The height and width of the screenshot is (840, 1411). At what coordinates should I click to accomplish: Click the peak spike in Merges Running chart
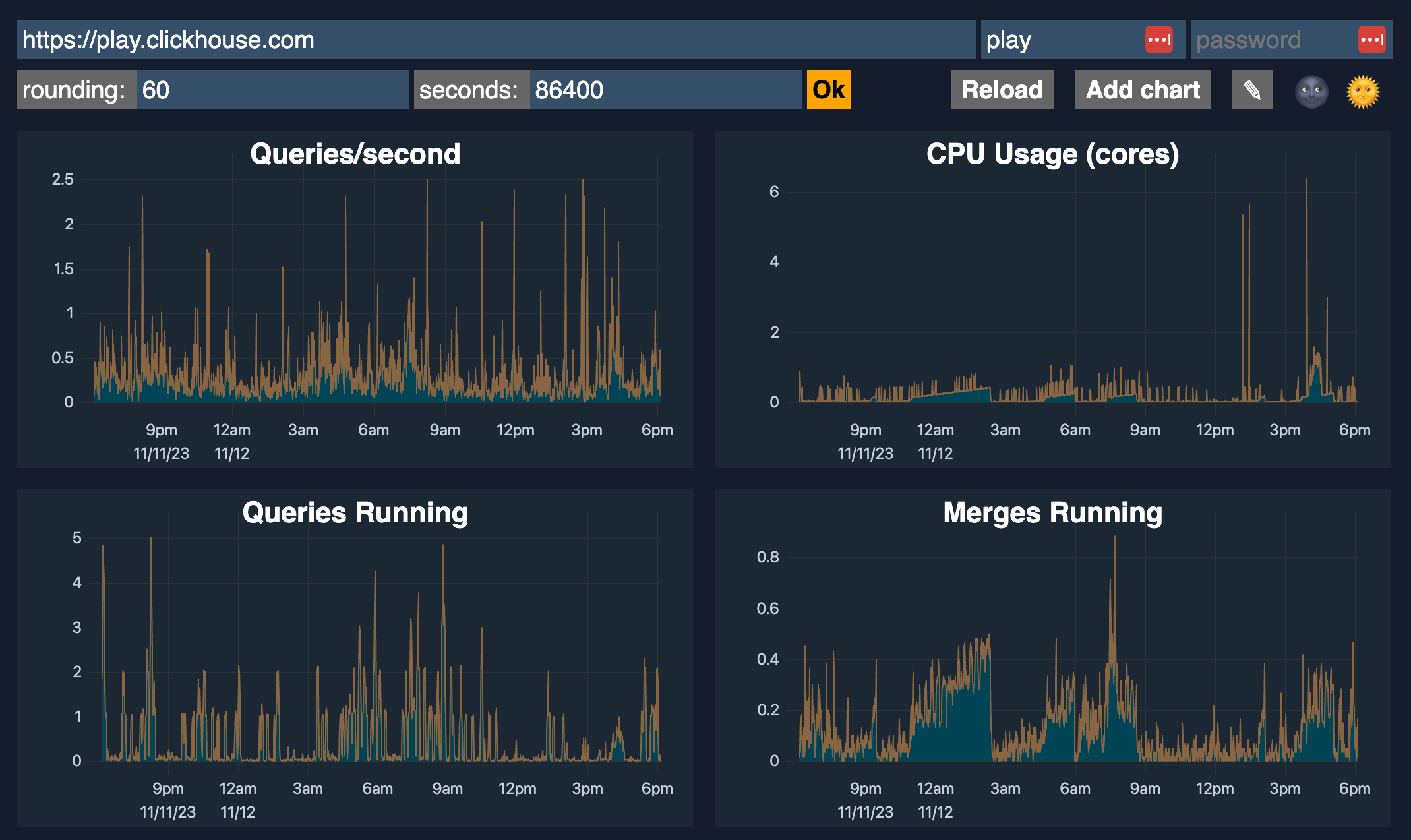tap(1114, 538)
